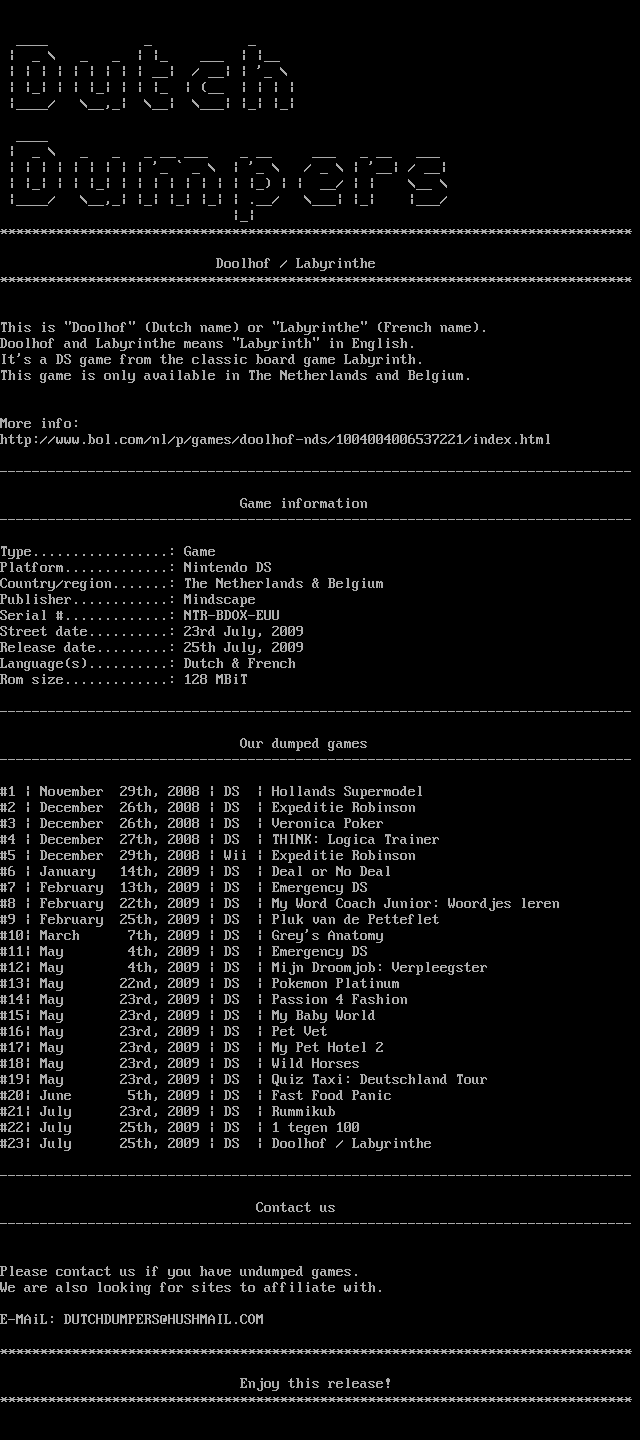
Task: Click the 'Grey's Anatomy' entry
Action: 328,936
